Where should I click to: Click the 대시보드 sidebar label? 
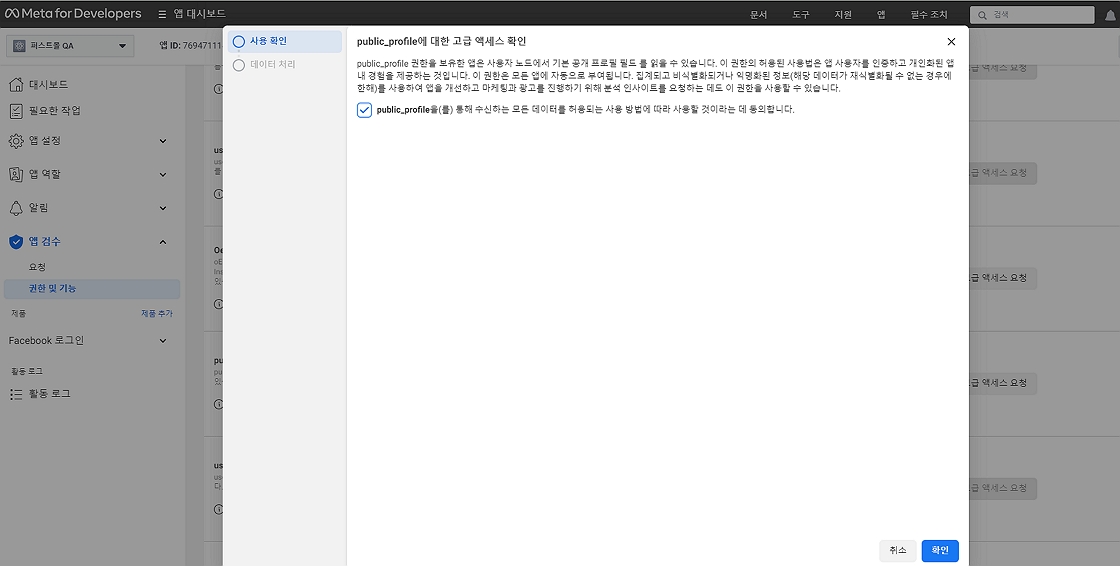pyautogui.click(x=49, y=84)
